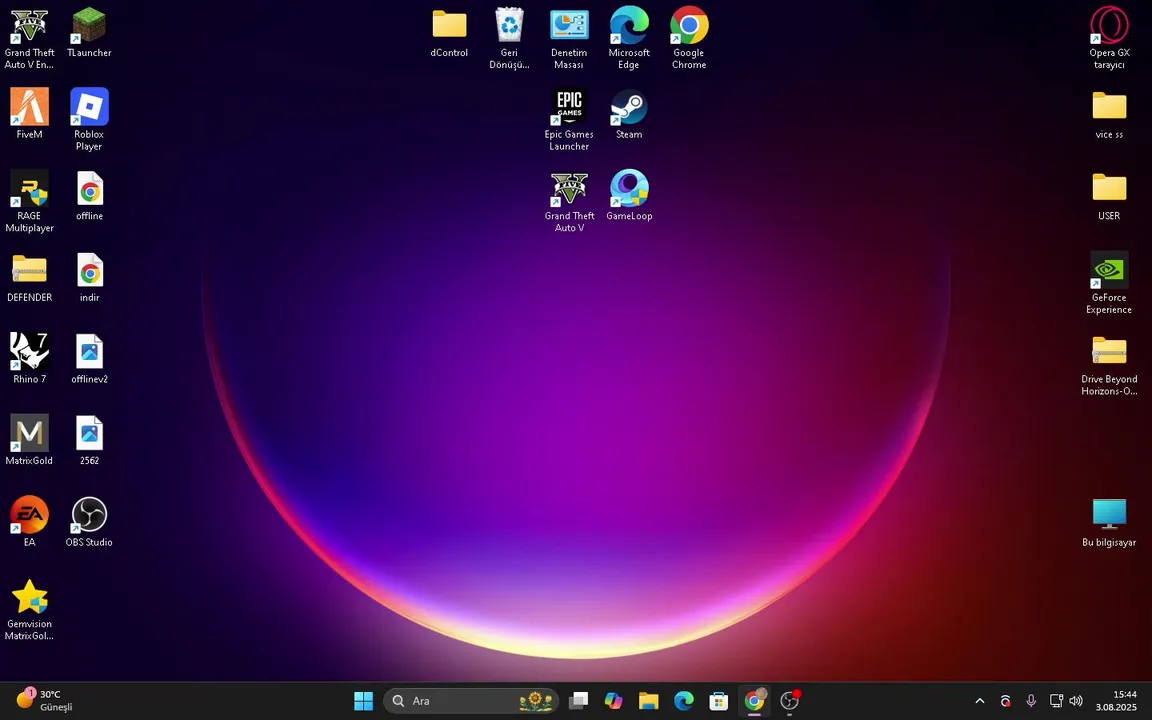Open network settings from tray icon

click(1056, 701)
